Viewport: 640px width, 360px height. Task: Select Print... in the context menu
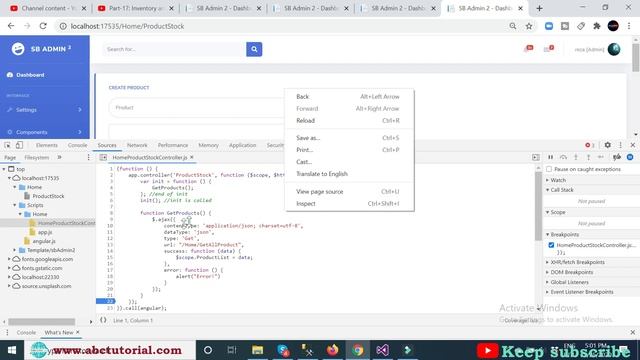pyautogui.click(x=349, y=150)
